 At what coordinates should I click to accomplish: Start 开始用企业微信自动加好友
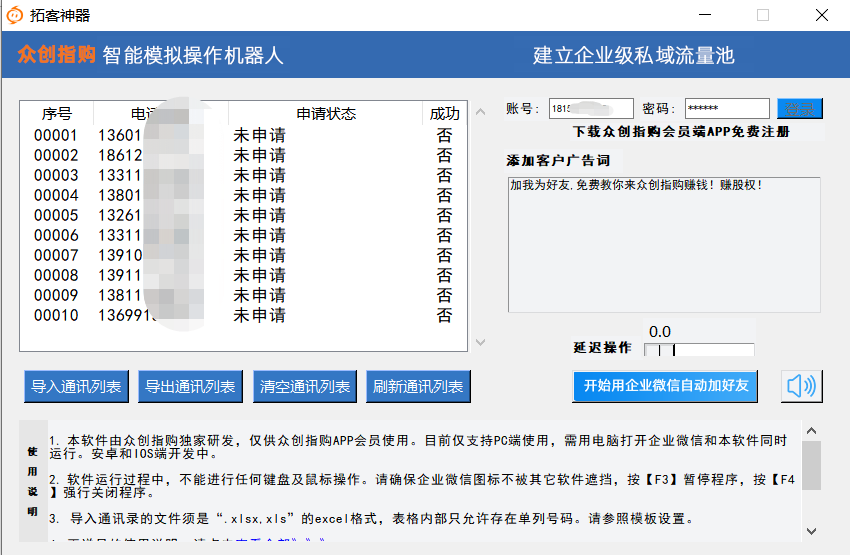(665, 386)
